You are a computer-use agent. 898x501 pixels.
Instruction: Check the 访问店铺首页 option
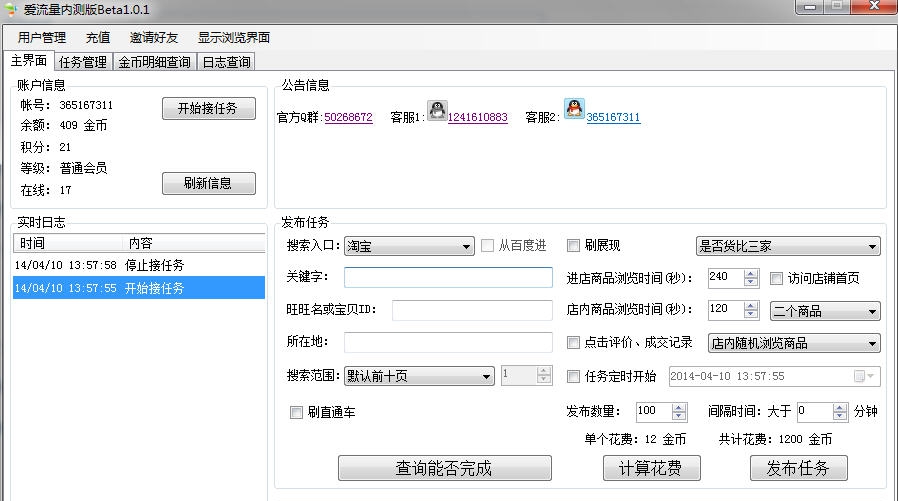click(x=776, y=279)
